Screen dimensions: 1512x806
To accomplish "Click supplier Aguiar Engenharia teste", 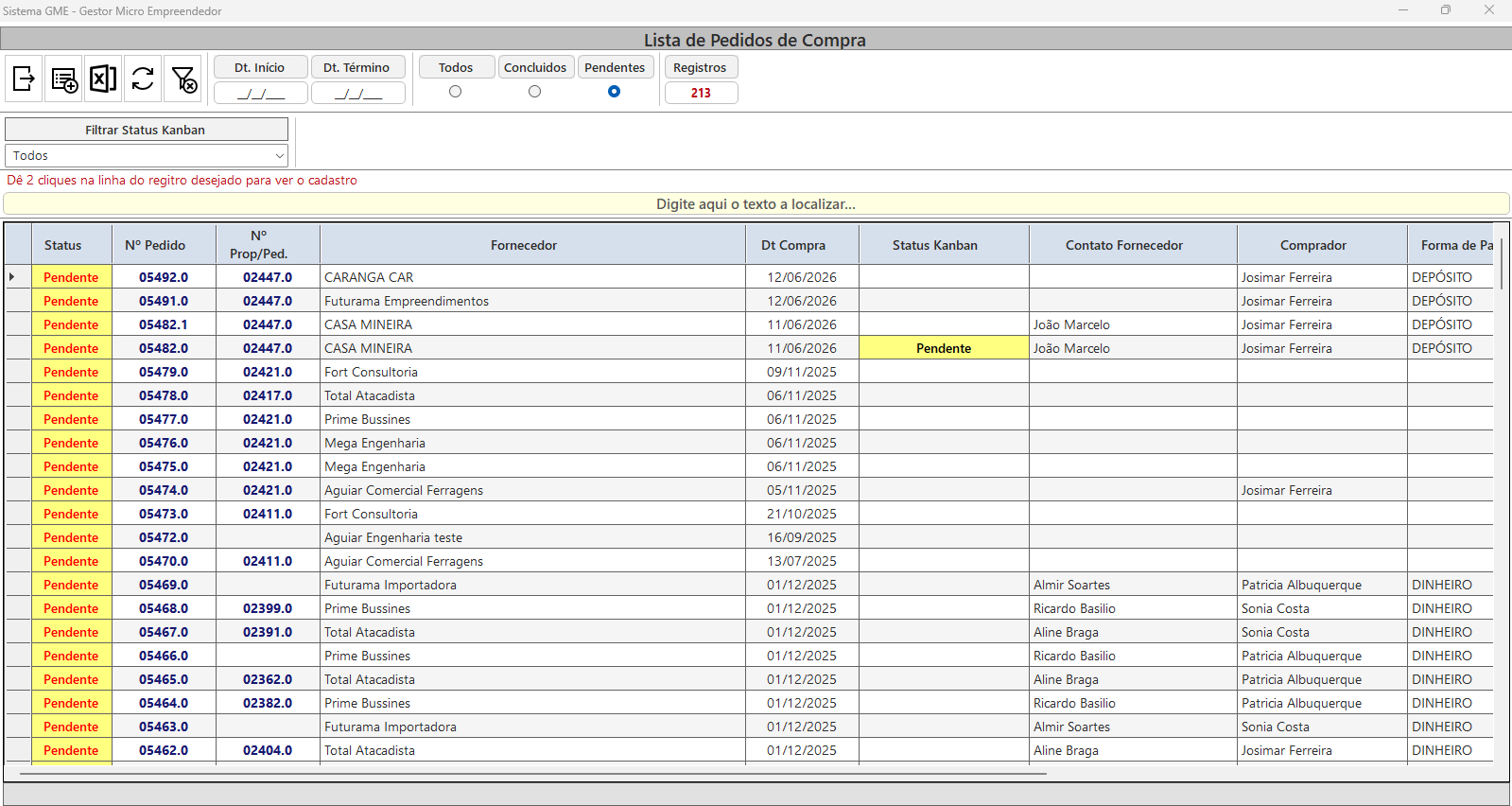I will pos(393,537).
